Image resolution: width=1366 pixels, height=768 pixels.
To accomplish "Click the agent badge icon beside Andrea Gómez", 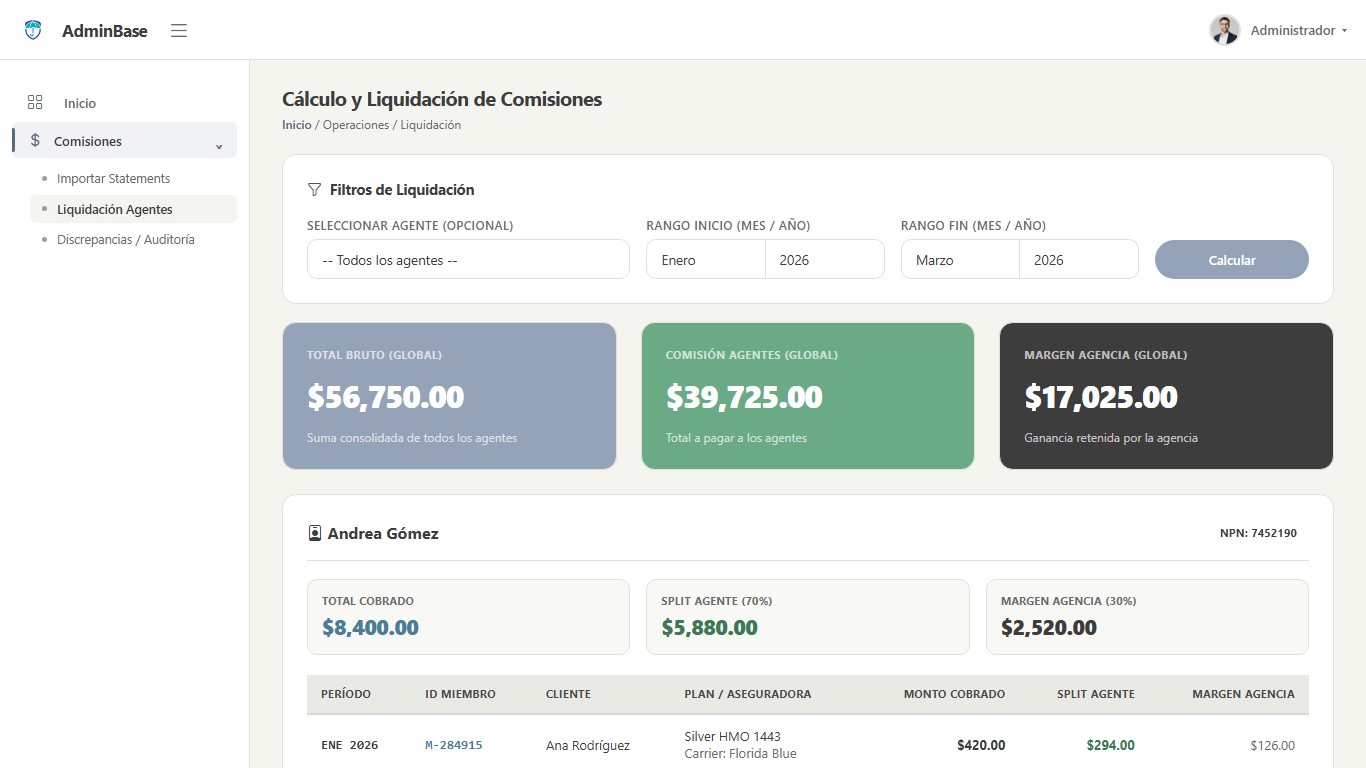I will 315,533.
